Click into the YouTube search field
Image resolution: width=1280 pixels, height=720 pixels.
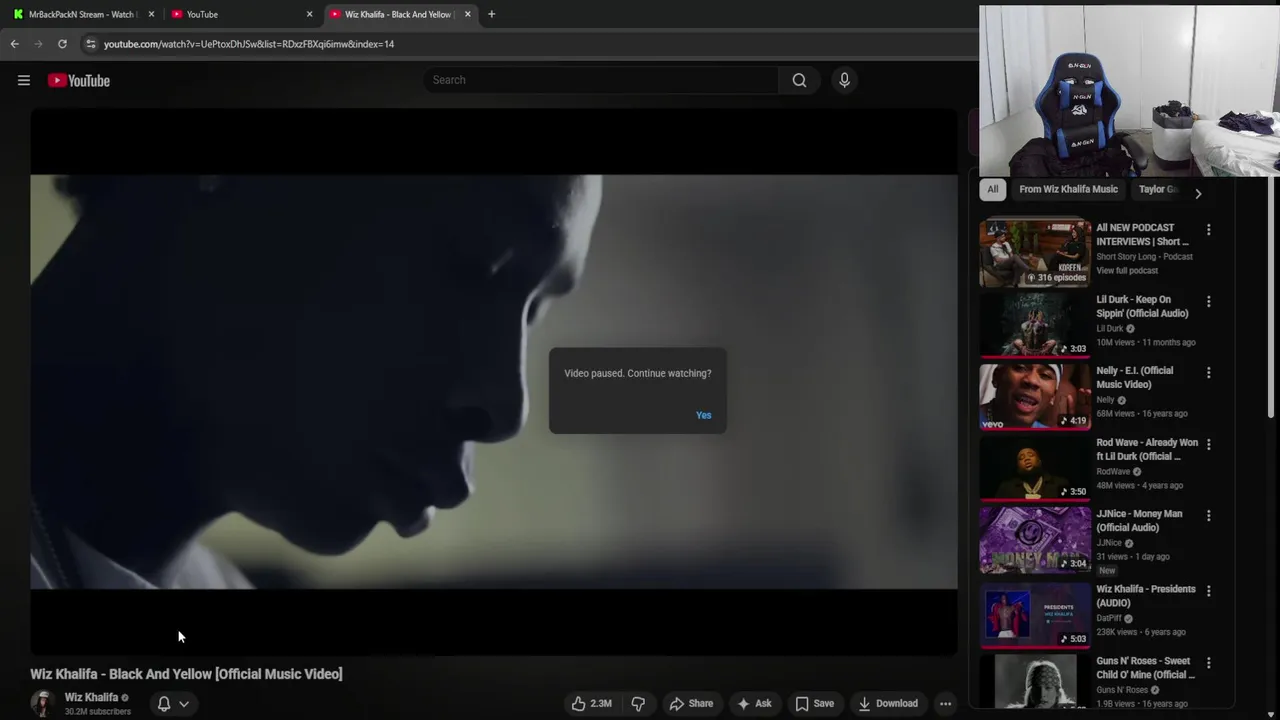tap(600, 80)
